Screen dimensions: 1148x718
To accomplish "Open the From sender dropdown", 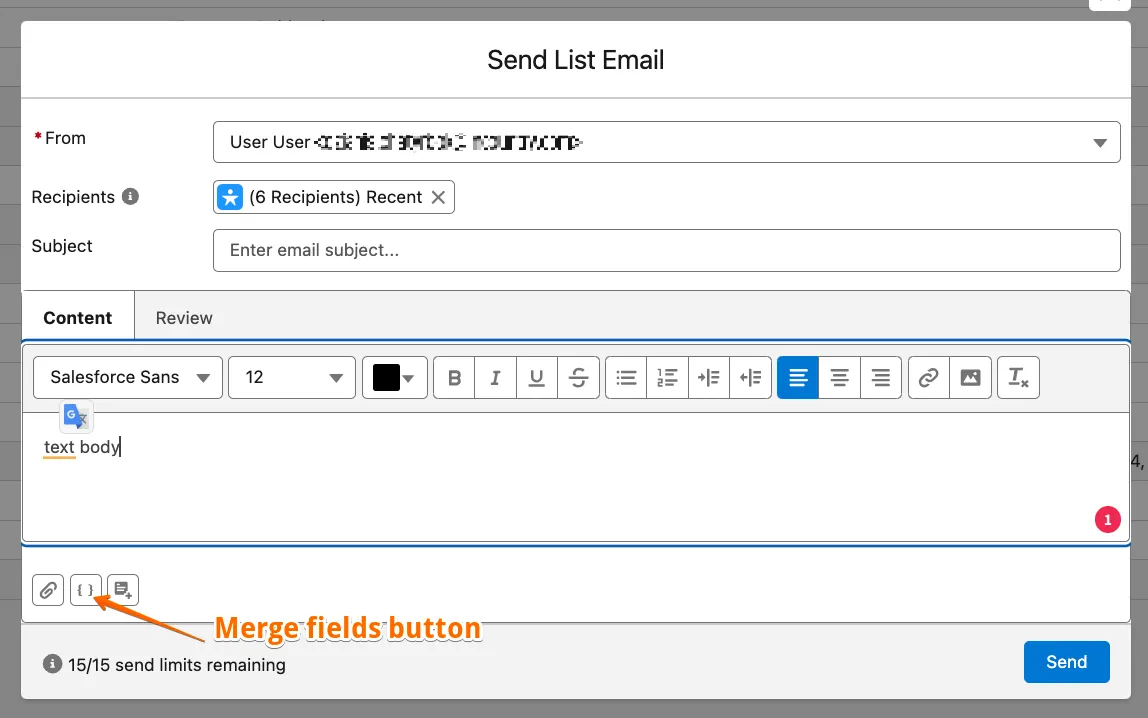I will pyautogui.click(x=666, y=142).
